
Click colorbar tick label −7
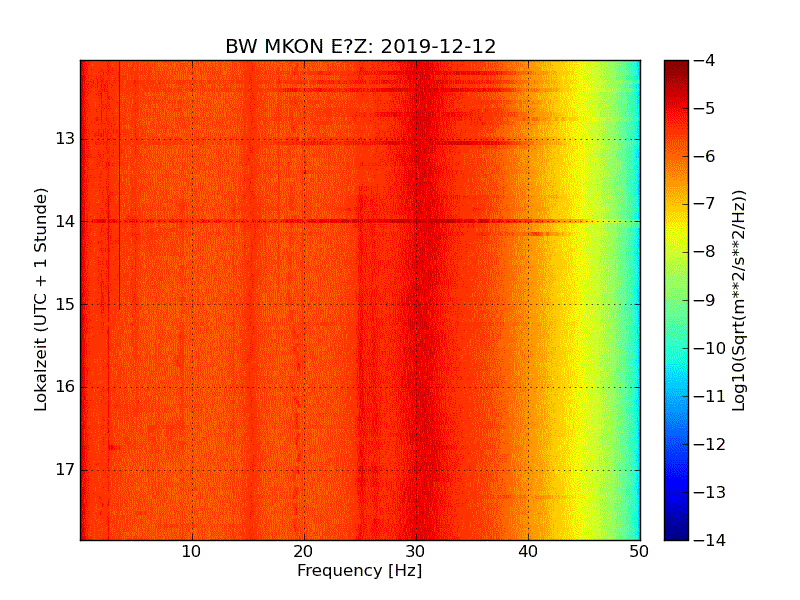pos(705,204)
